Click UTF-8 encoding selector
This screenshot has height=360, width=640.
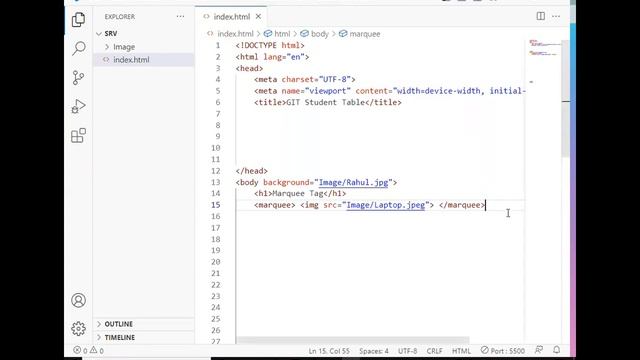pyautogui.click(x=407, y=351)
